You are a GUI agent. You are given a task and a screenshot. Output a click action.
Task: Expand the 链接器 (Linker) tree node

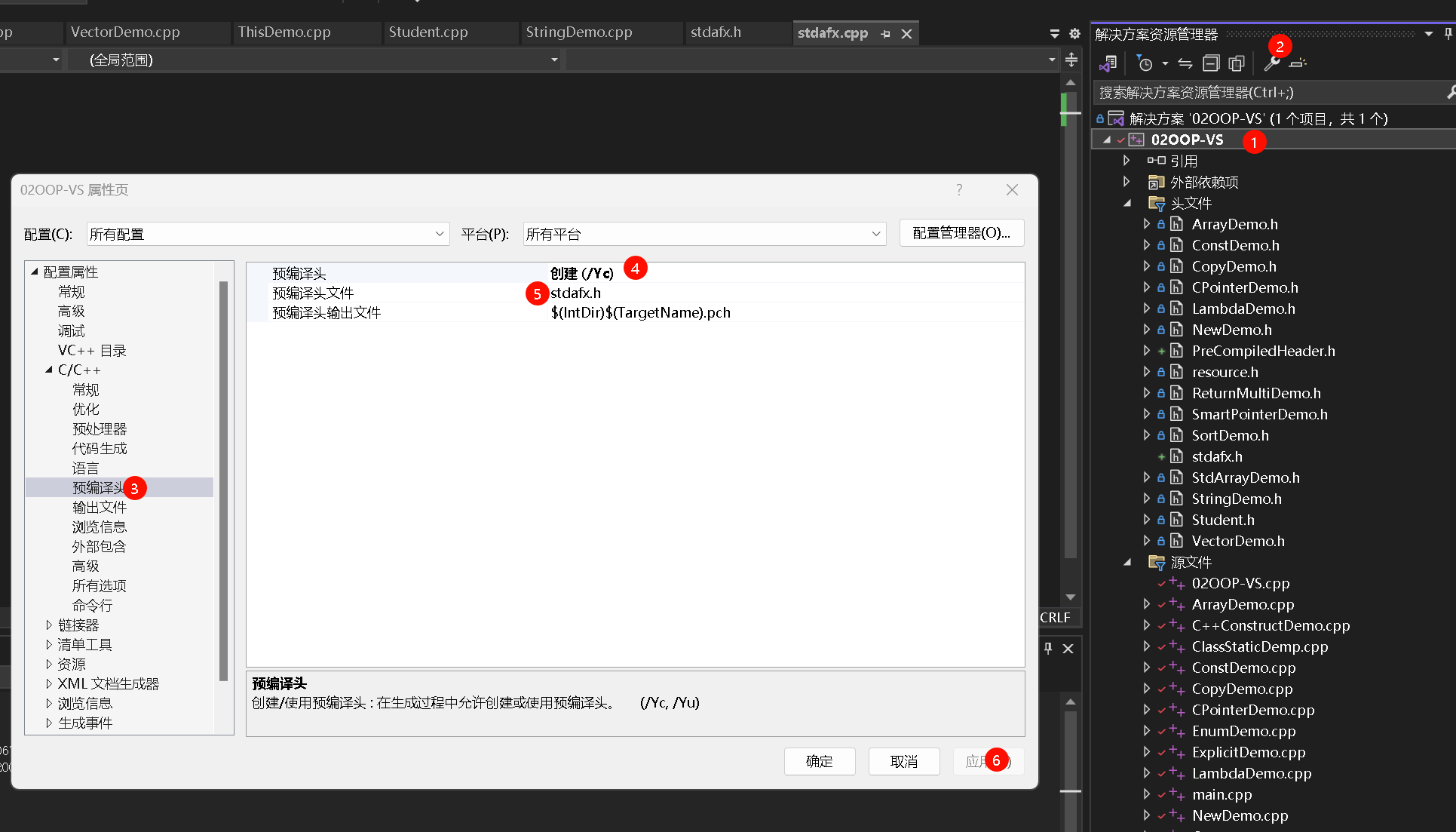point(49,625)
